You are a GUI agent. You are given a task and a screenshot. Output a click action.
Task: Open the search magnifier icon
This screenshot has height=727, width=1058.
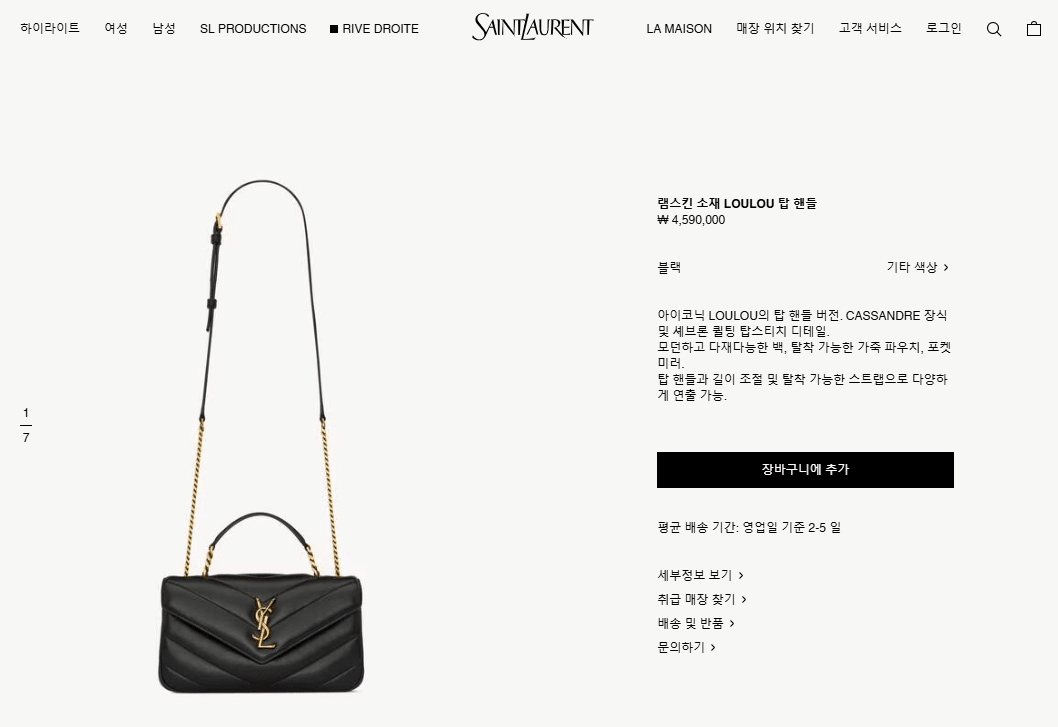(x=993, y=29)
